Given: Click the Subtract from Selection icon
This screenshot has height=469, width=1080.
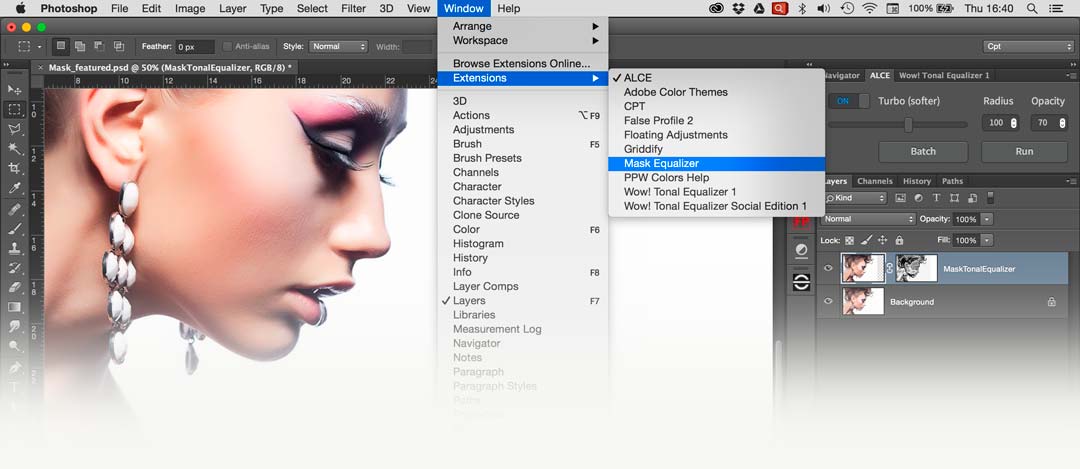Looking at the screenshot, I should (99, 46).
